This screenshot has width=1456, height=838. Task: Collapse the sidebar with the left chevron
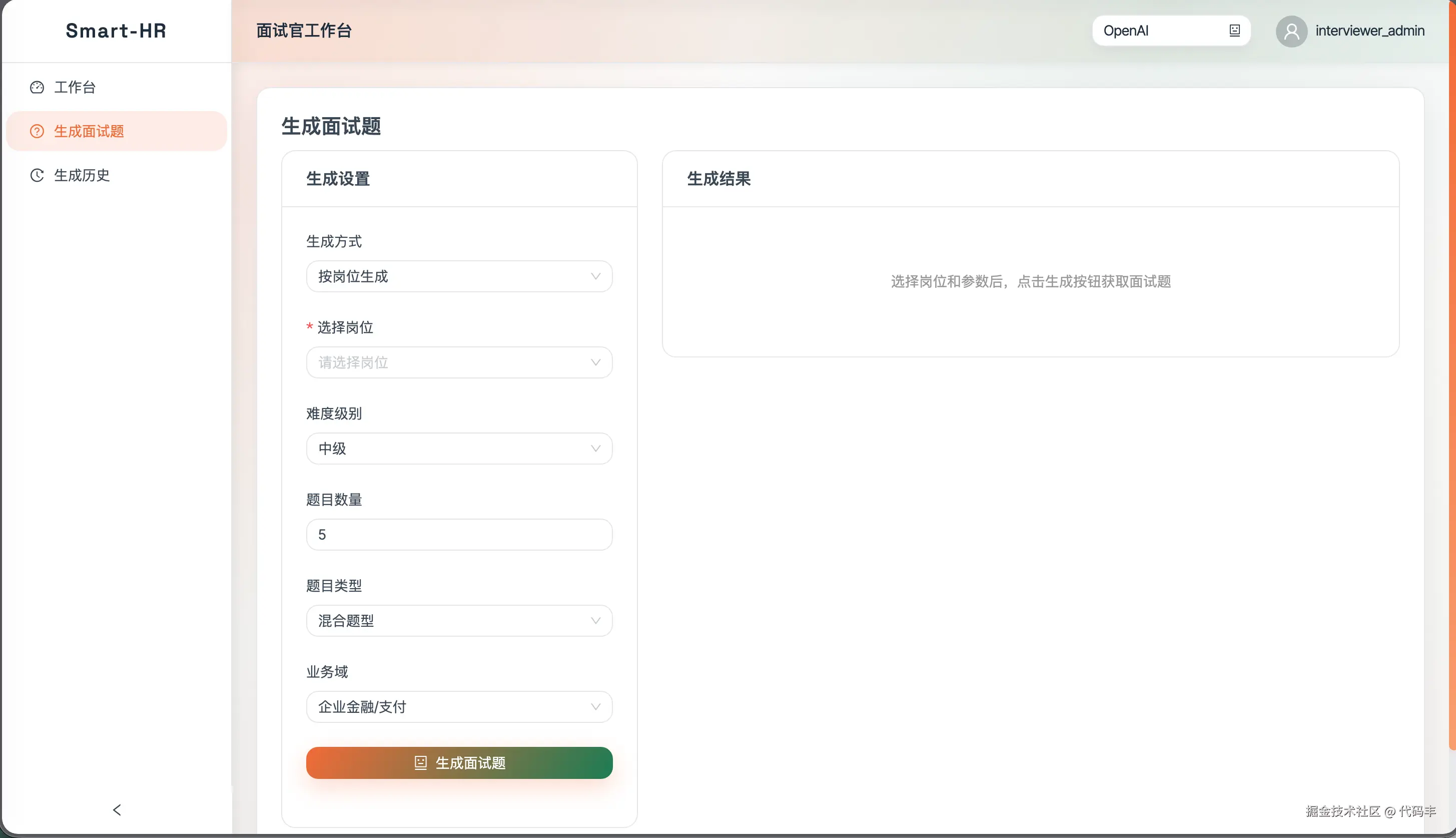coord(117,810)
